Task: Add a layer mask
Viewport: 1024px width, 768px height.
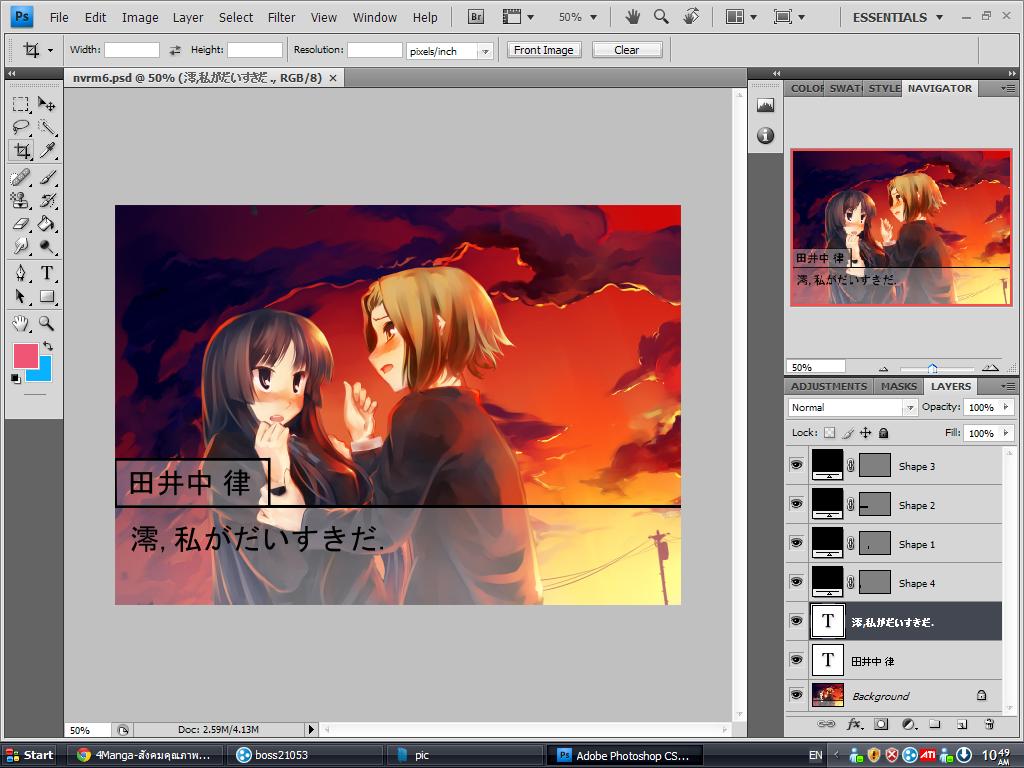Action: (881, 724)
